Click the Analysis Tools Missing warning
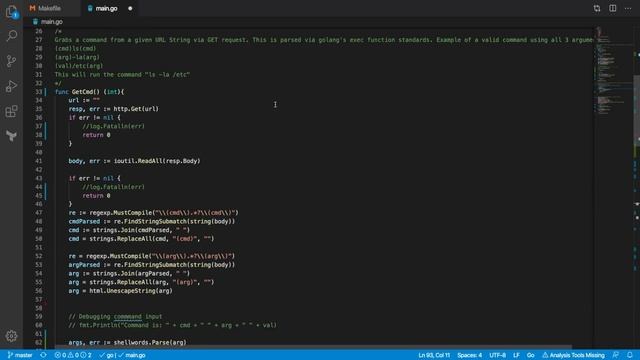Image resolution: width=640 pixels, height=360 pixels. 573,355
